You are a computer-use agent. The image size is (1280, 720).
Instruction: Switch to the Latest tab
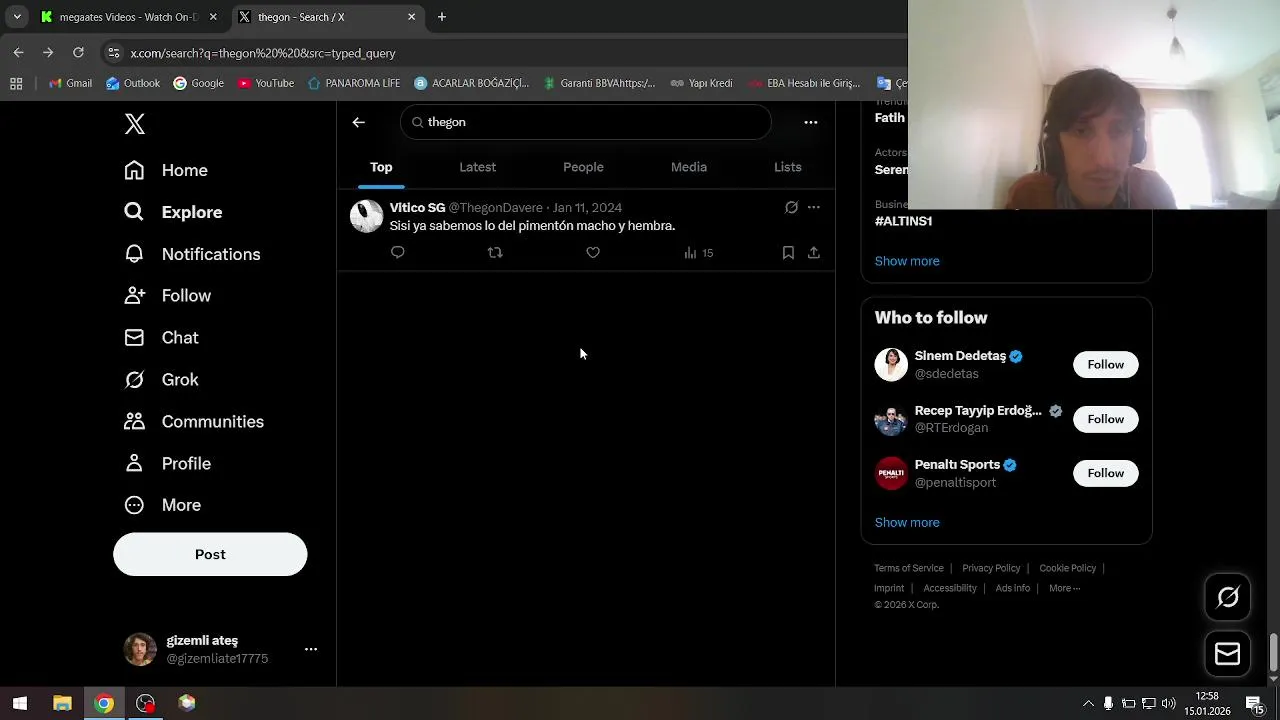click(477, 167)
